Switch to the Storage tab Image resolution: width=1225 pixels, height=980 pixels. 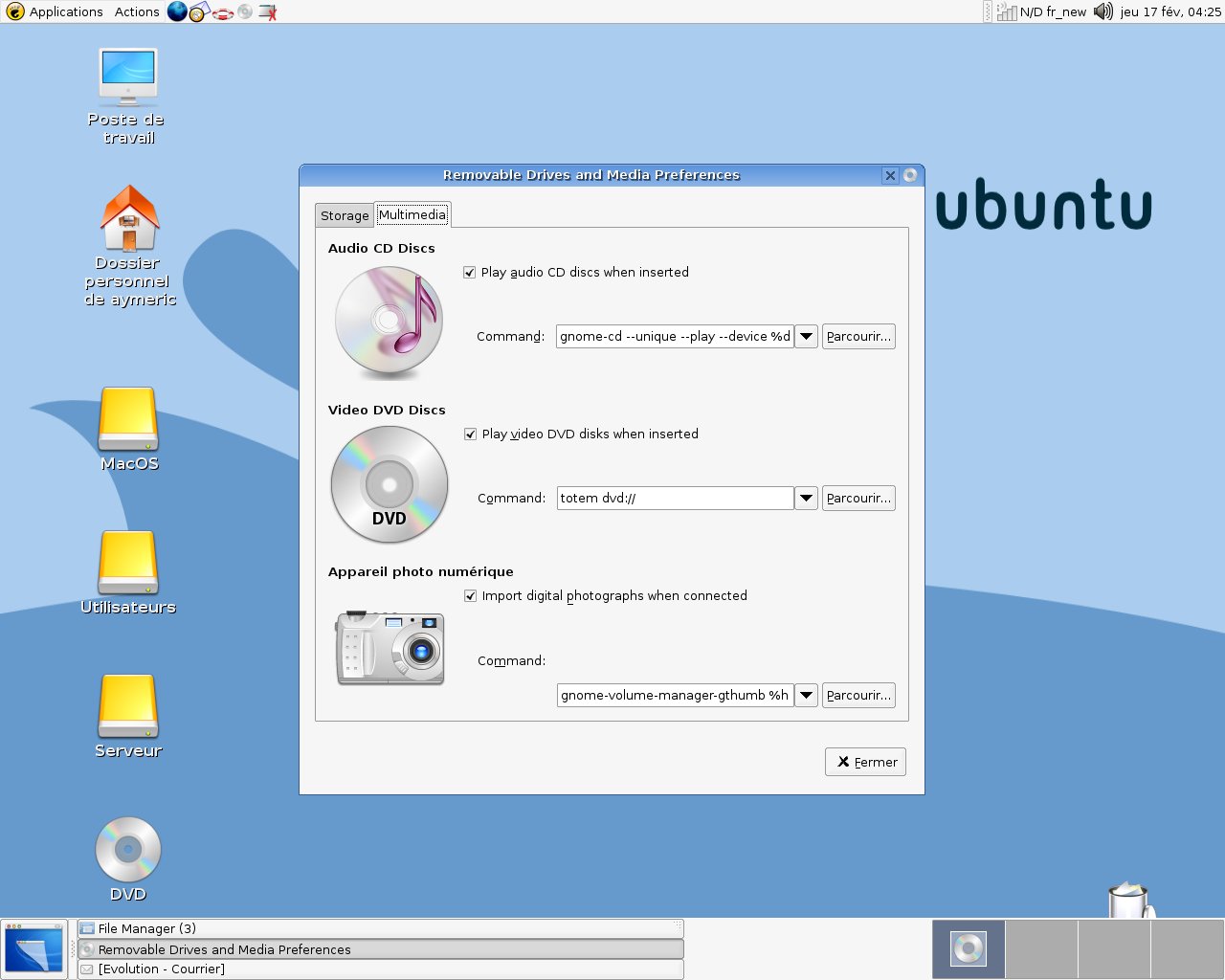(345, 216)
